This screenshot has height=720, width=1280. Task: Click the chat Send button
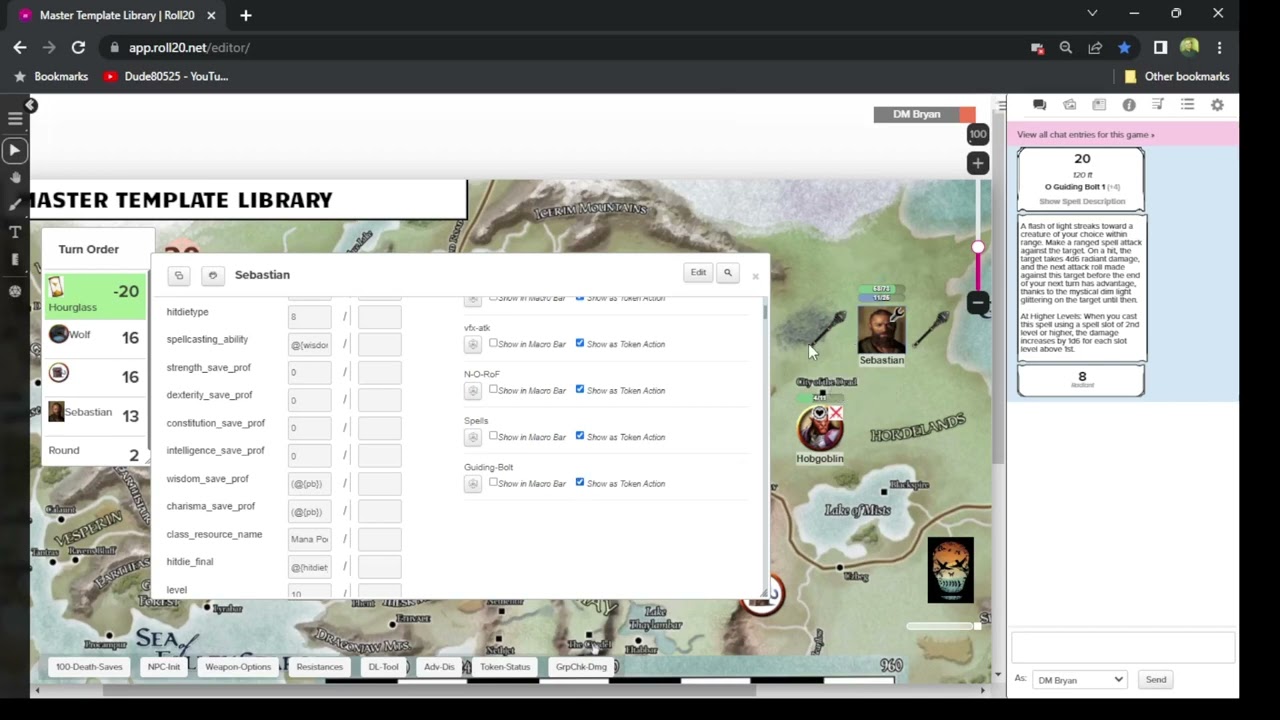[x=1156, y=680]
